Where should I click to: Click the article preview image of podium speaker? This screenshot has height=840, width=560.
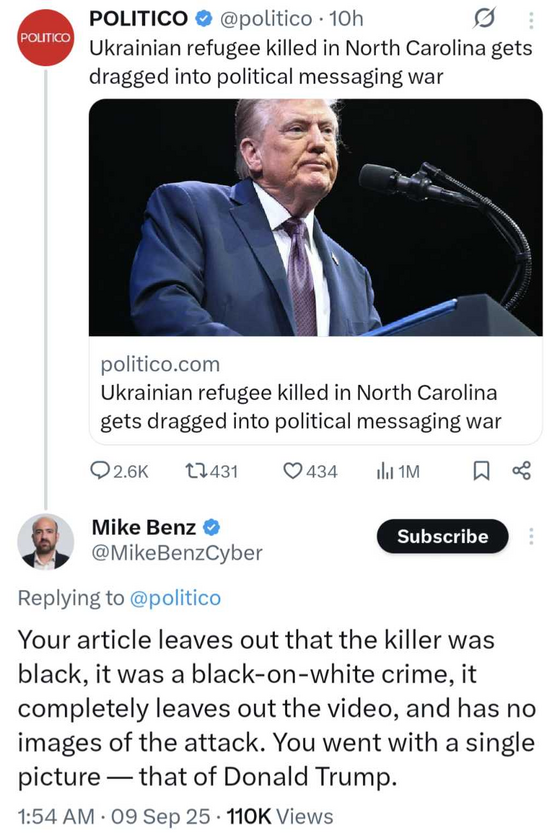point(316,218)
